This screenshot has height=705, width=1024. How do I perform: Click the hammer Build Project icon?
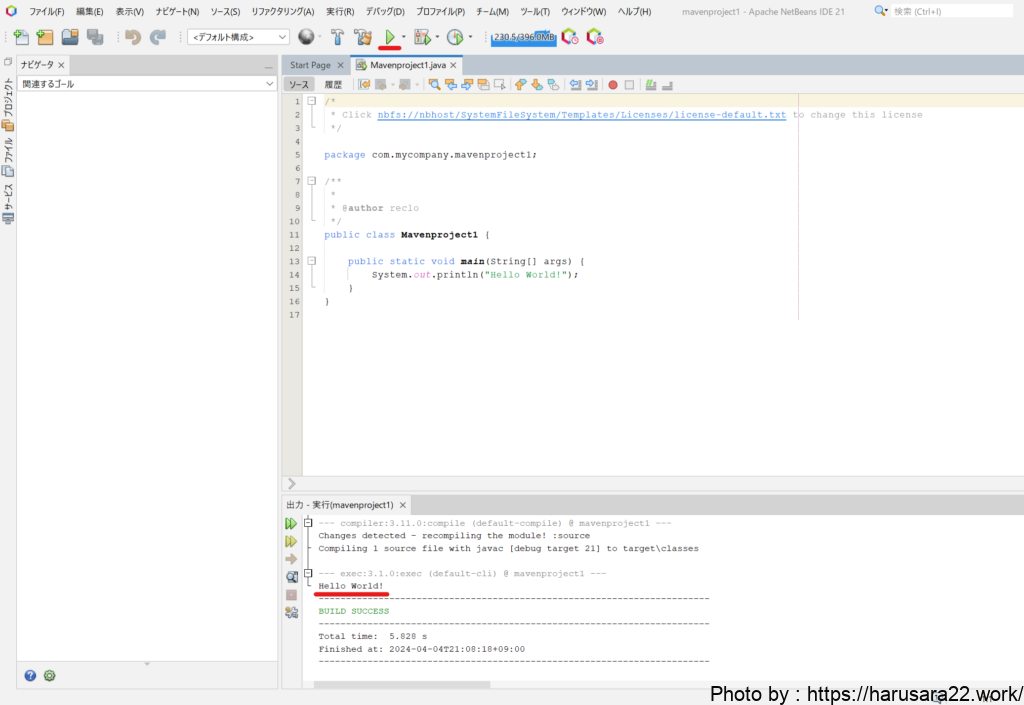337,37
